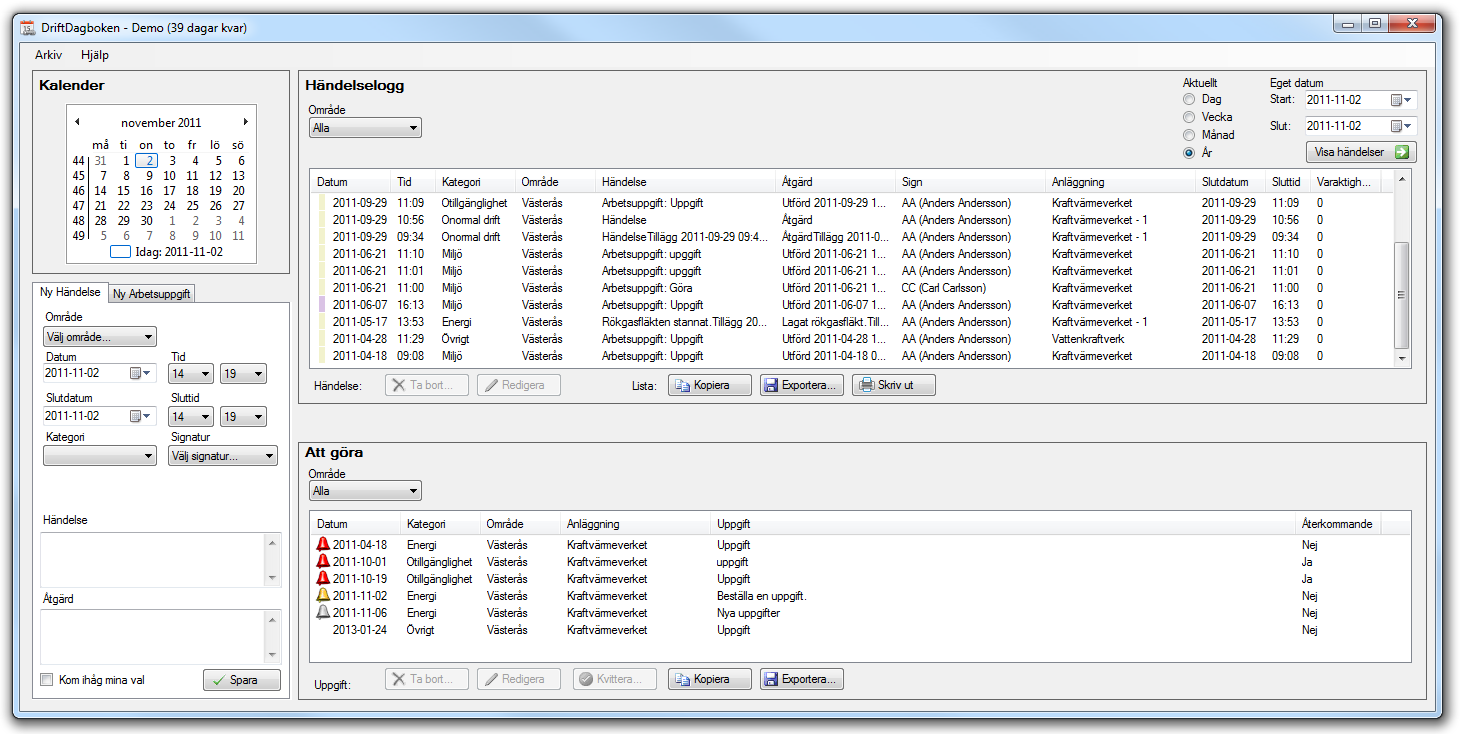Select the År radio button
This screenshot has width=1464, height=734.
pyautogui.click(x=1188, y=153)
